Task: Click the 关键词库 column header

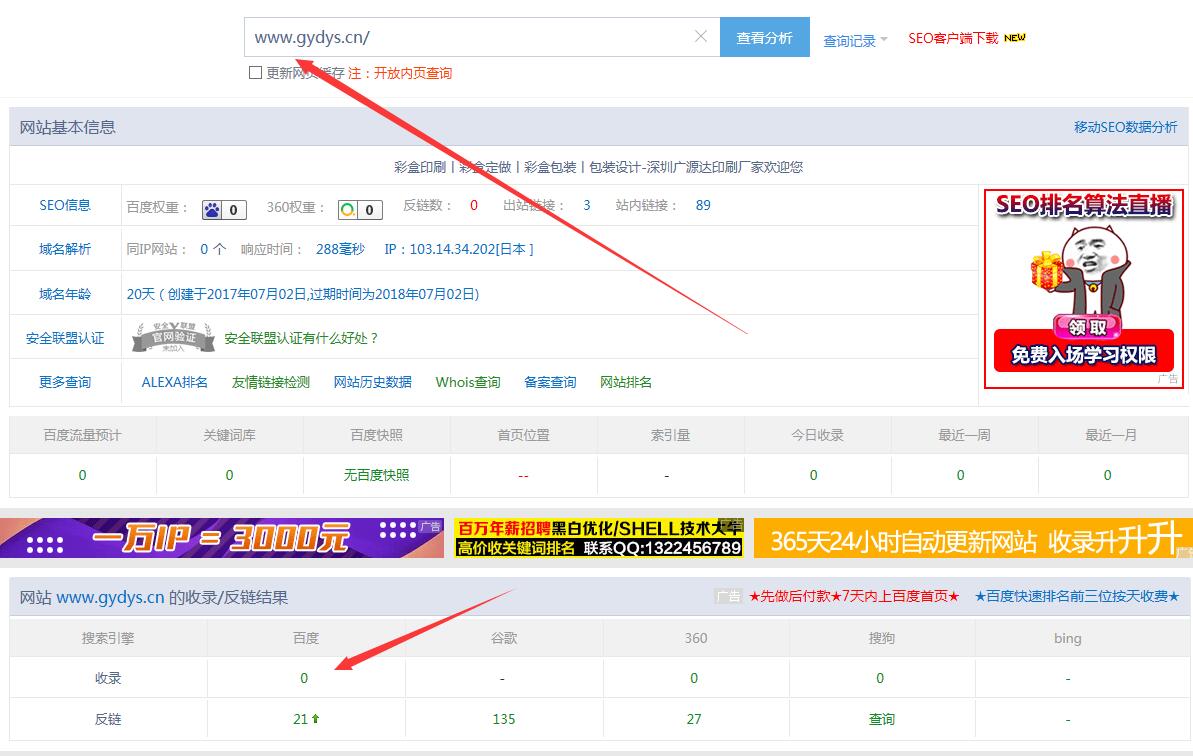Action: click(229, 435)
